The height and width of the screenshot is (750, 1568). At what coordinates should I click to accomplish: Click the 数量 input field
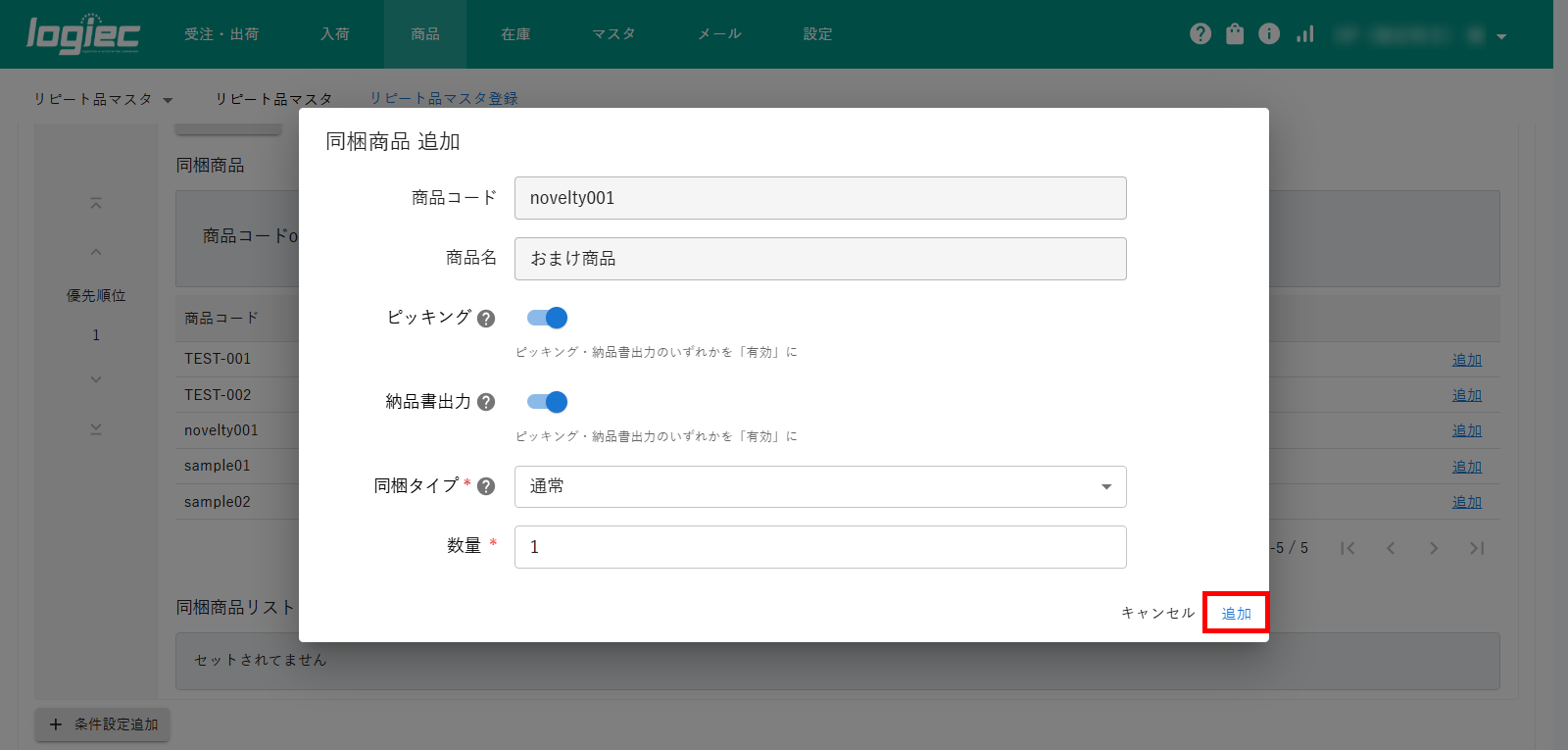(819, 547)
